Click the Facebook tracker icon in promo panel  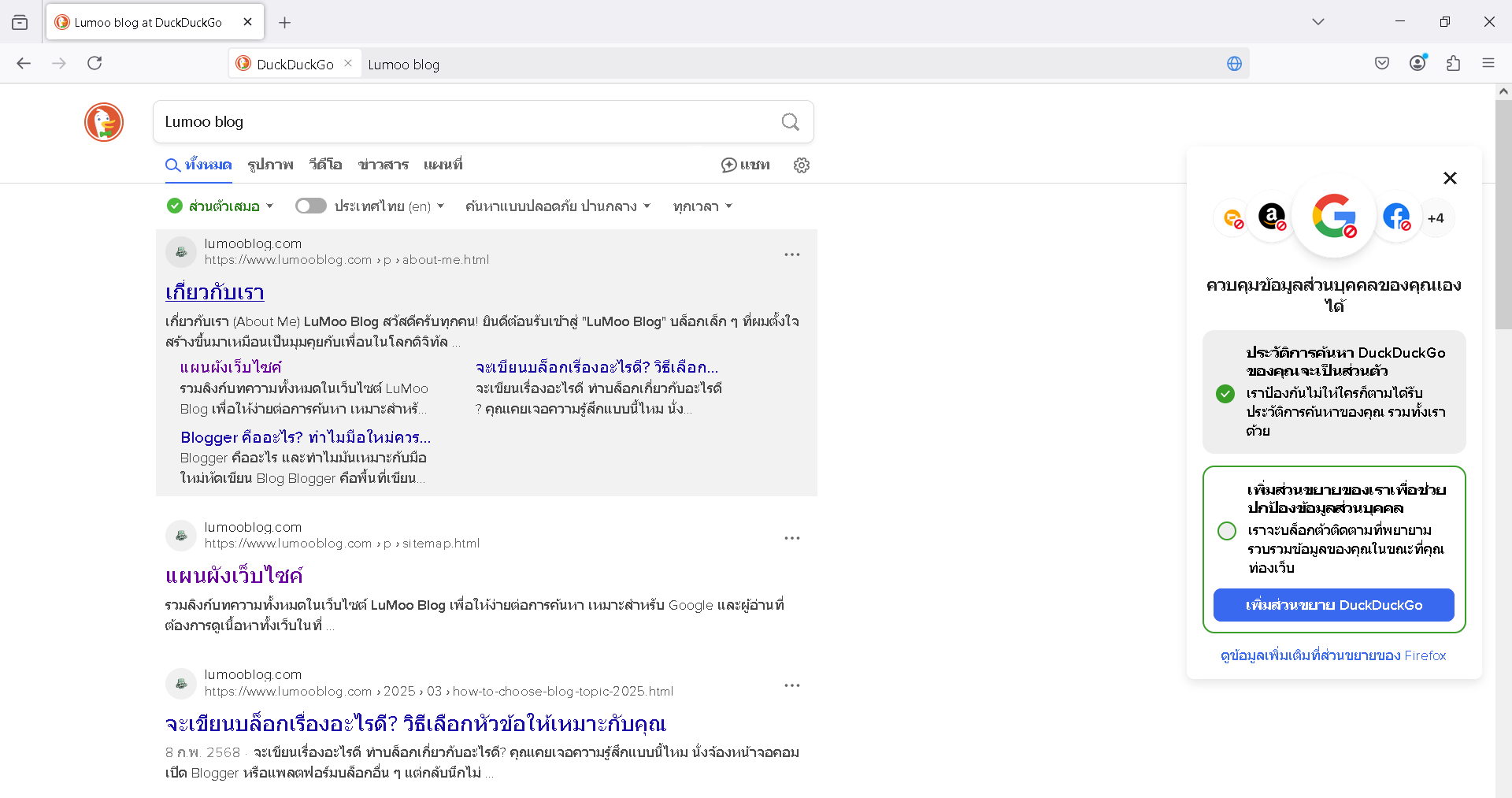[x=1397, y=217]
